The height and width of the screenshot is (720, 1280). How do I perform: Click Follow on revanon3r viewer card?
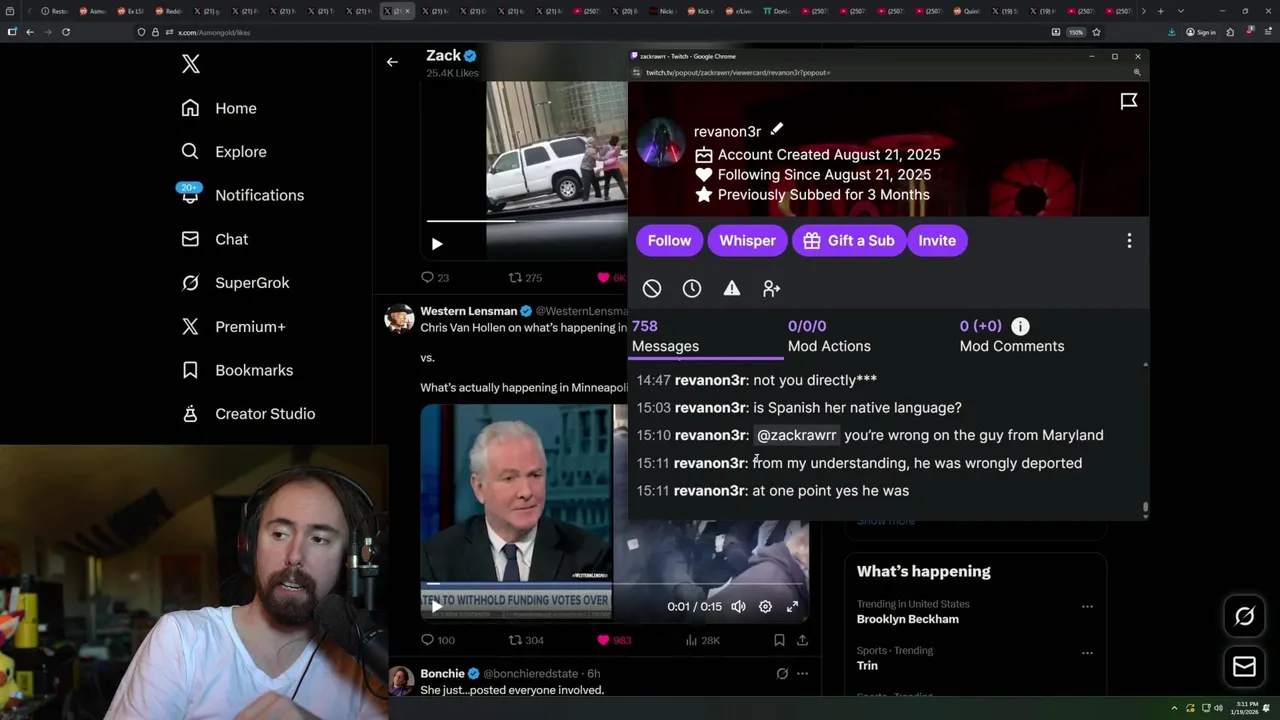(669, 241)
